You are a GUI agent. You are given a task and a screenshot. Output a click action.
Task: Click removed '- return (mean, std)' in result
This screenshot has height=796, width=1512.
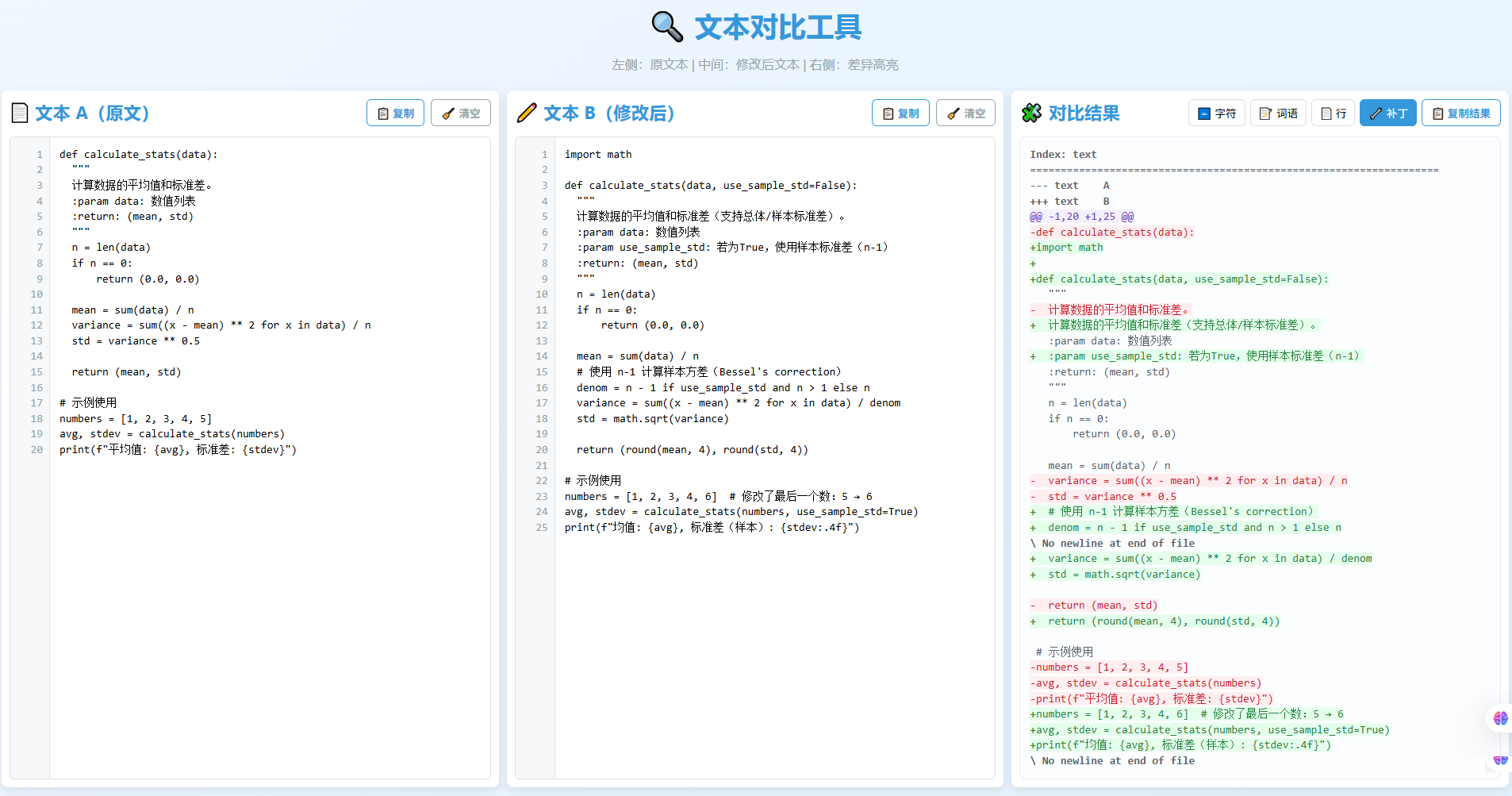click(x=1094, y=606)
